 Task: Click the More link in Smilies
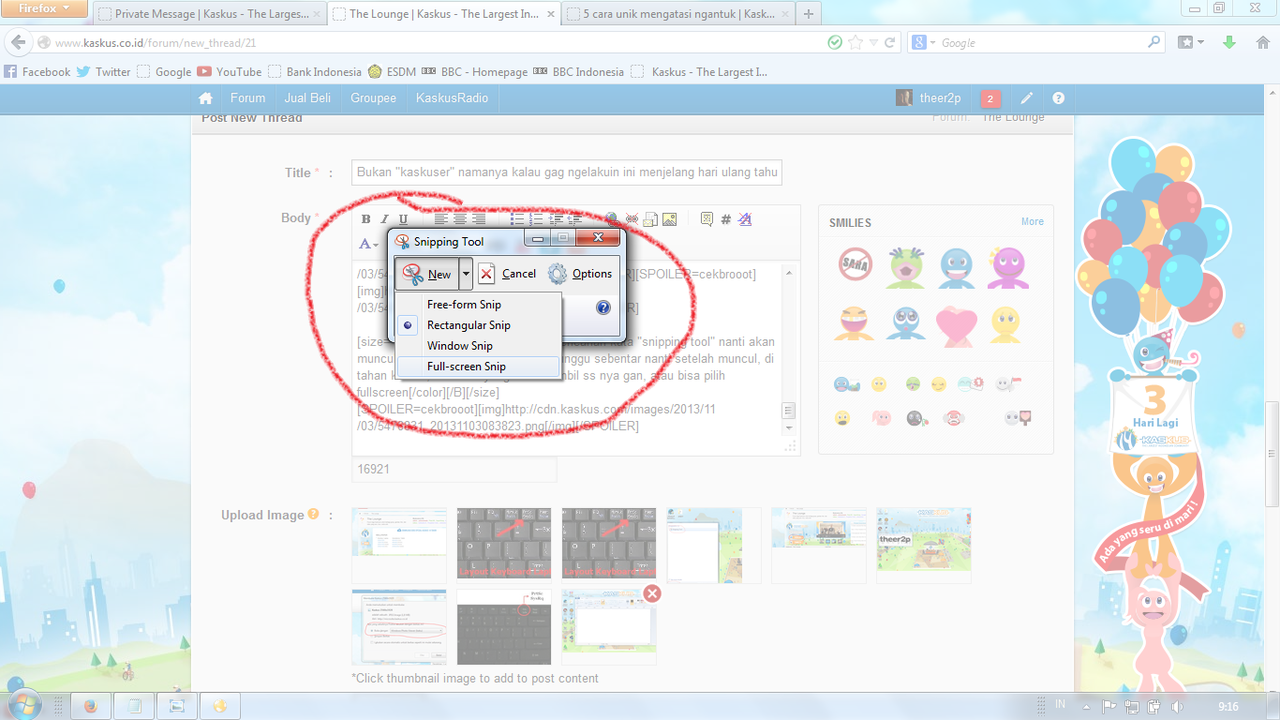pyautogui.click(x=1032, y=222)
